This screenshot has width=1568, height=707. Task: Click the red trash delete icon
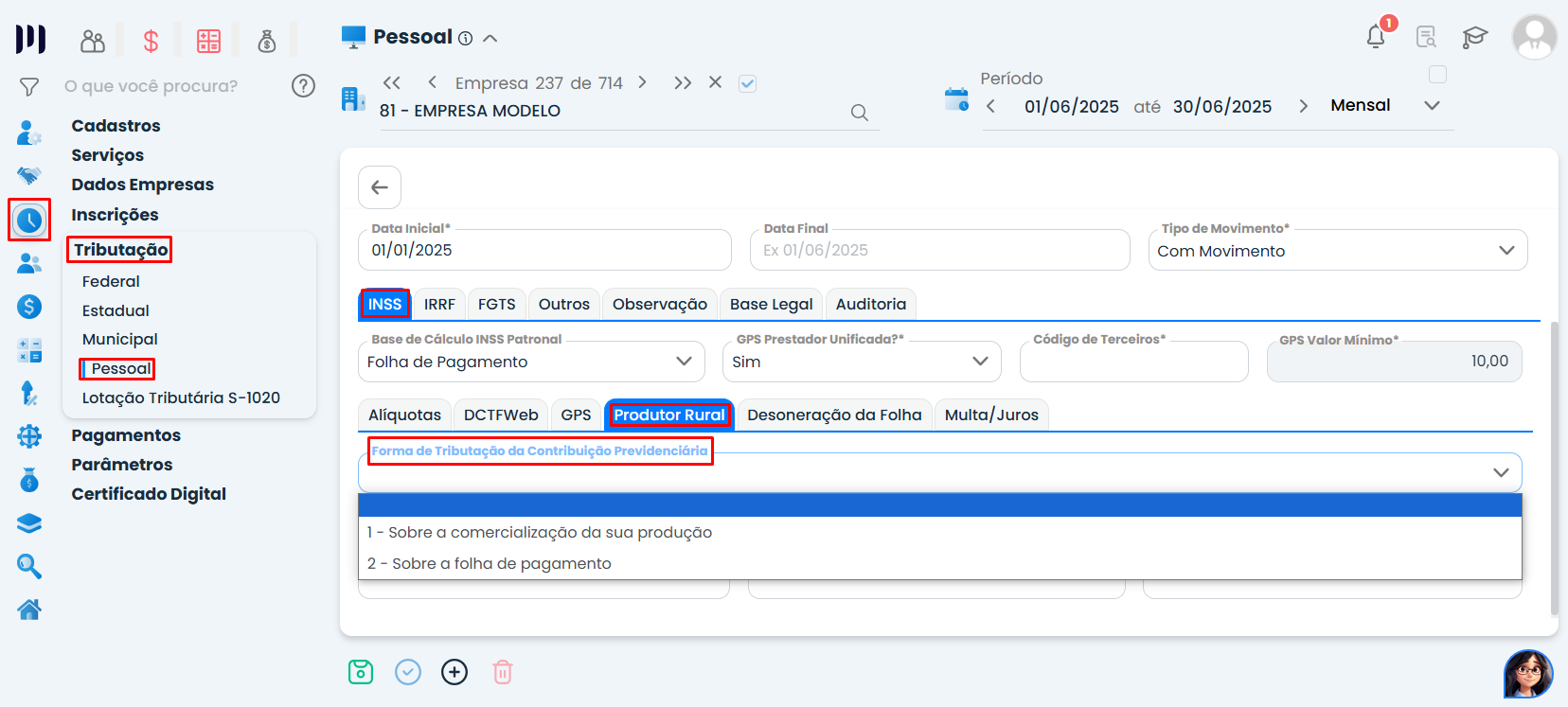coord(503,672)
